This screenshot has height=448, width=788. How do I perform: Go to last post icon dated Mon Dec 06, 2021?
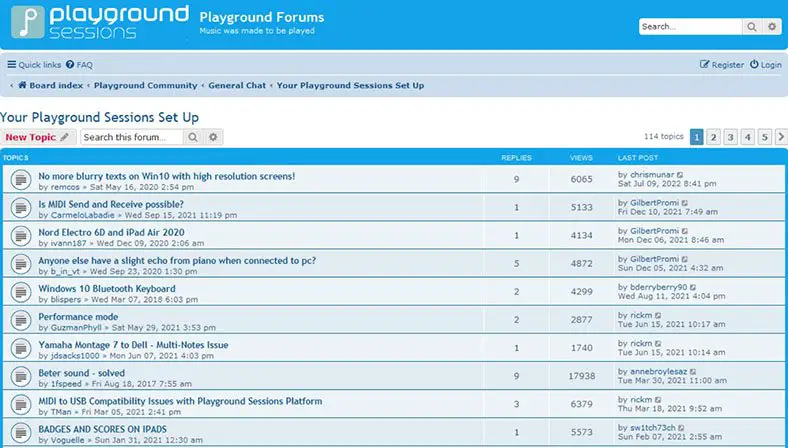click(685, 231)
